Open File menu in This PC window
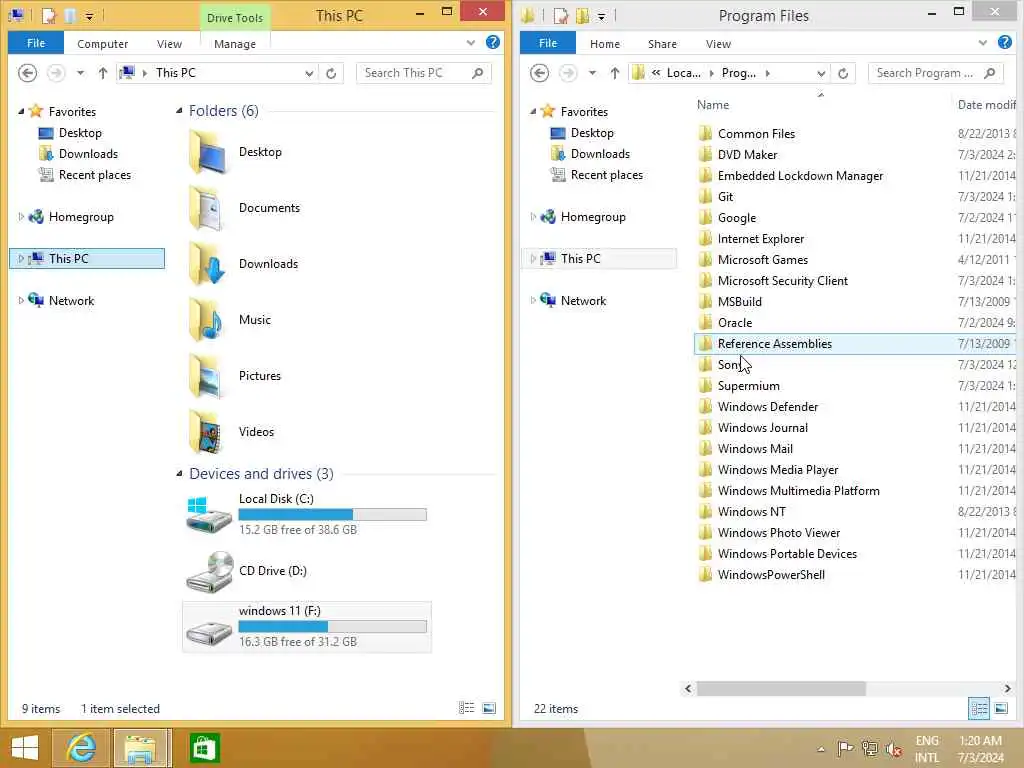 click(x=36, y=43)
